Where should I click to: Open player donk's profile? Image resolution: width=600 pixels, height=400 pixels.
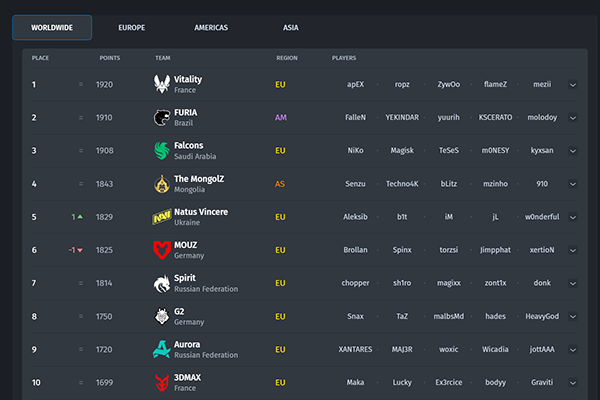pyautogui.click(x=542, y=283)
